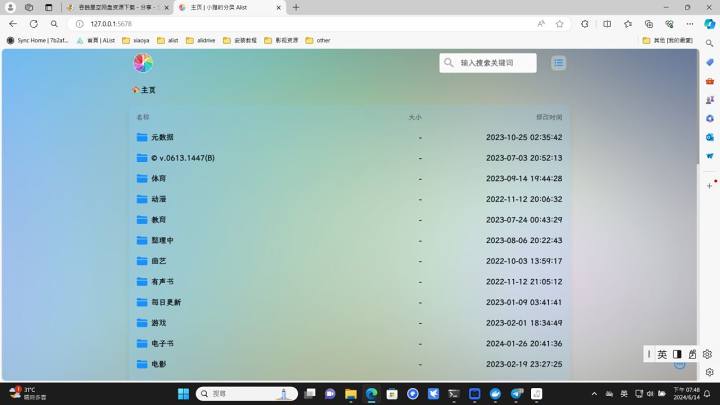720x405 pixels.
Task: Open a new browser tab
Action: [296, 7]
